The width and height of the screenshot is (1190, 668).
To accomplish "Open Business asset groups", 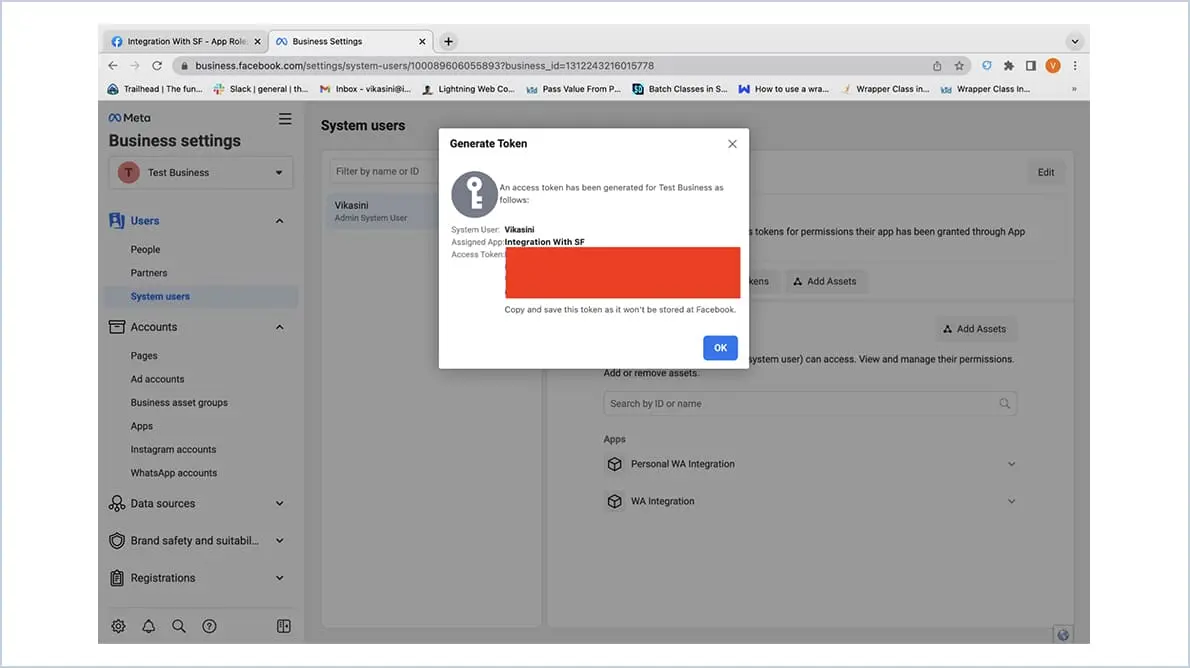I will [x=179, y=402].
